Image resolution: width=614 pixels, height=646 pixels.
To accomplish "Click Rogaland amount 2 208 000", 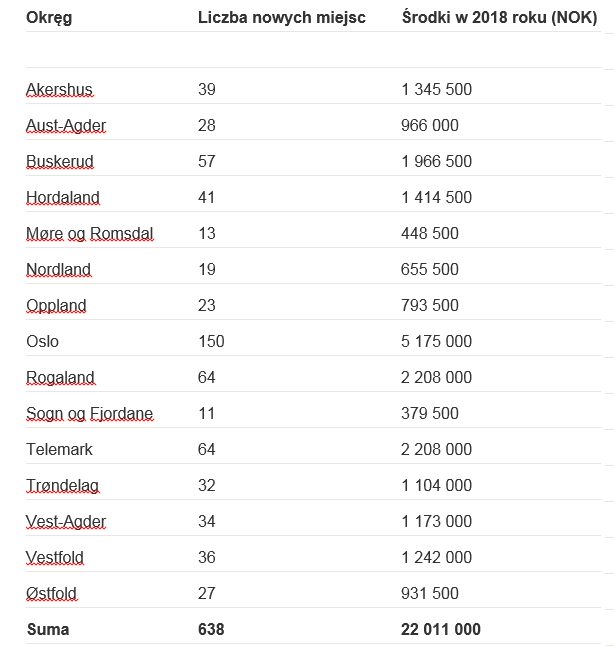I will [x=436, y=377].
